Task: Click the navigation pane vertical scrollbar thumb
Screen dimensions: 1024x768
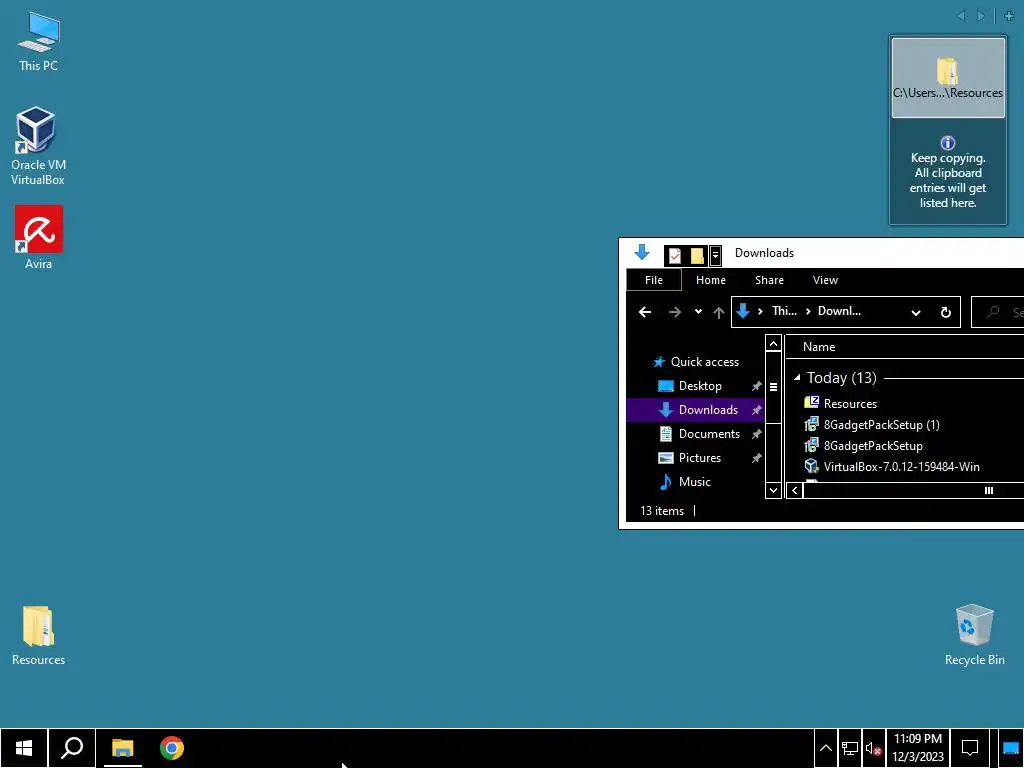Action: (x=773, y=387)
